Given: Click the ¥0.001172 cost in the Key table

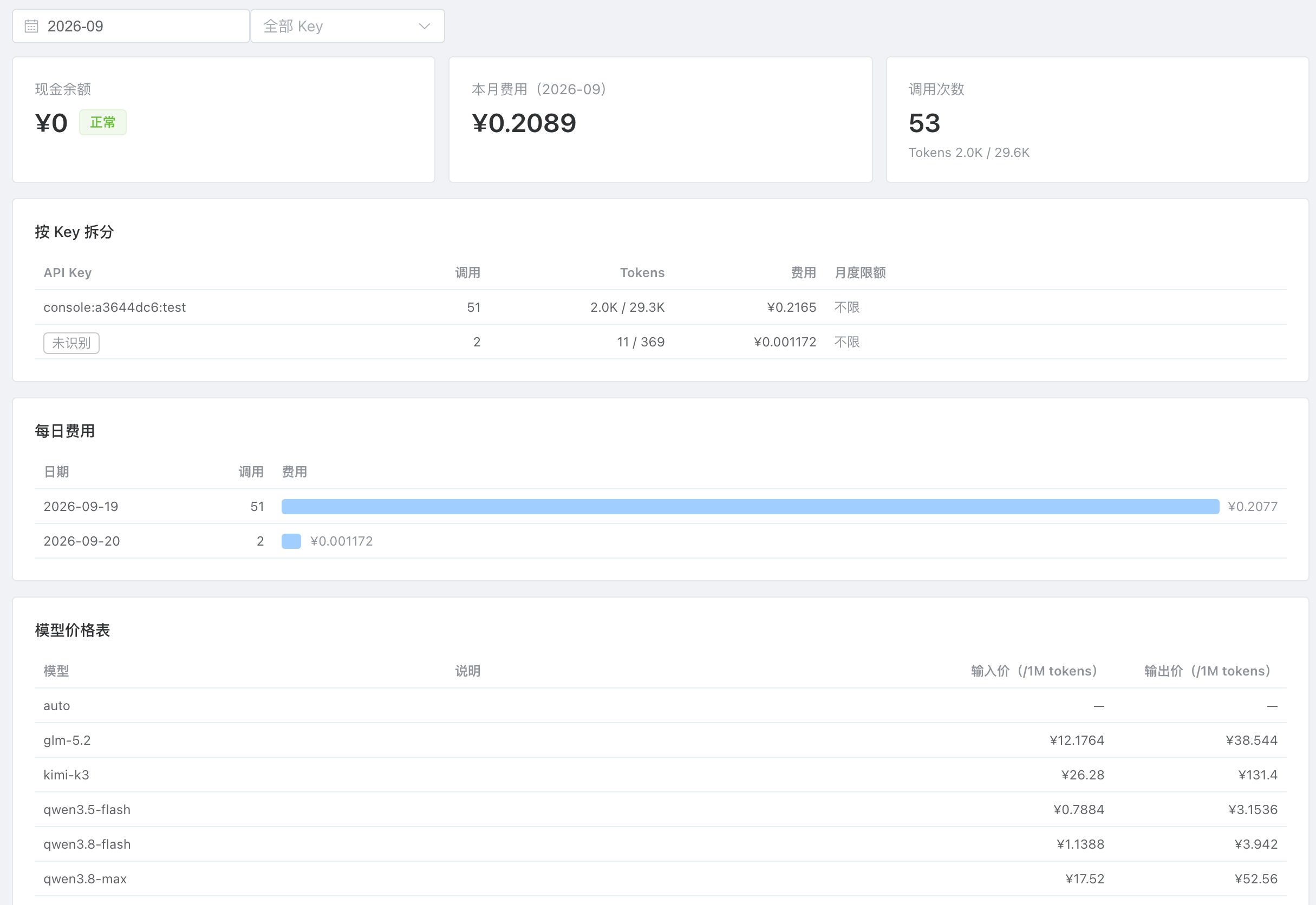Looking at the screenshot, I should (x=785, y=342).
